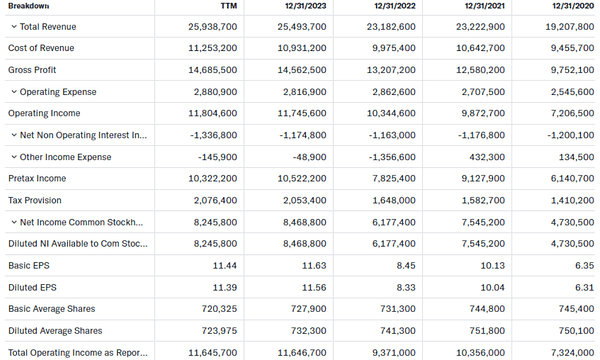The width and height of the screenshot is (600, 360).
Task: Select the 12/31/2021 column header
Action: pos(484,6)
